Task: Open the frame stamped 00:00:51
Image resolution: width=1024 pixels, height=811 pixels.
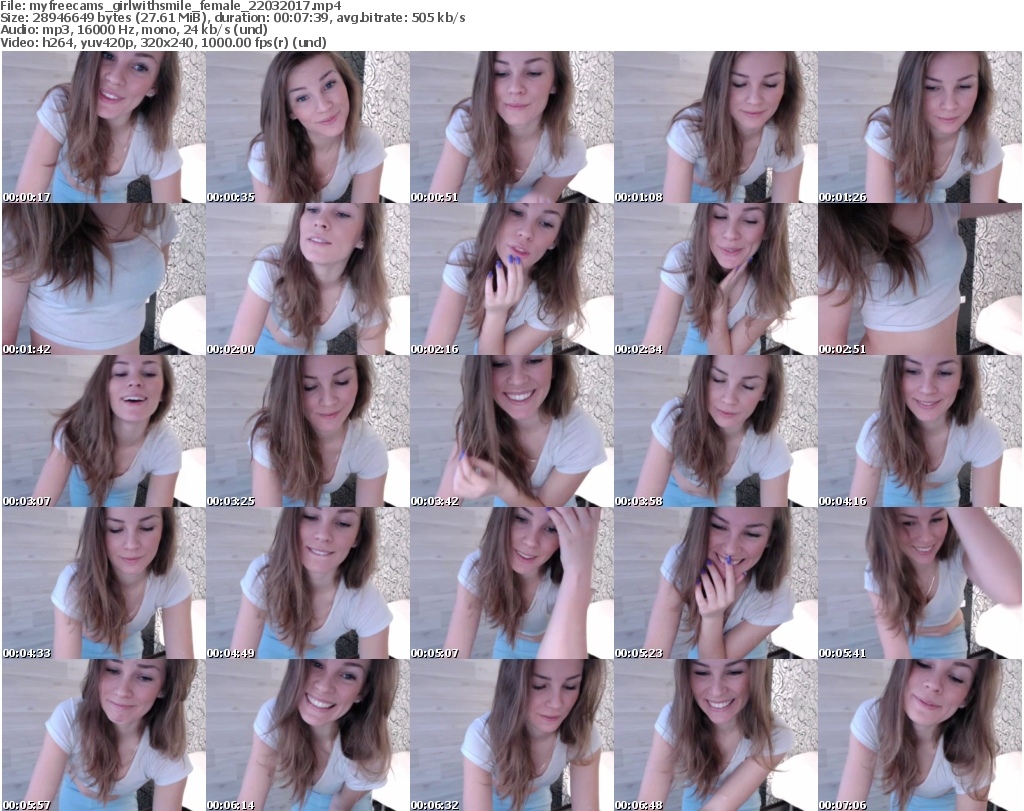Action: [x=512, y=127]
